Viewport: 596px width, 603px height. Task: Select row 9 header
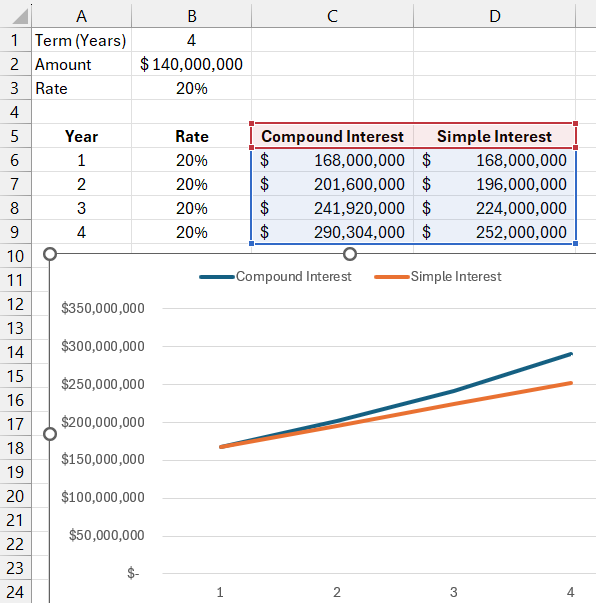coord(15,232)
